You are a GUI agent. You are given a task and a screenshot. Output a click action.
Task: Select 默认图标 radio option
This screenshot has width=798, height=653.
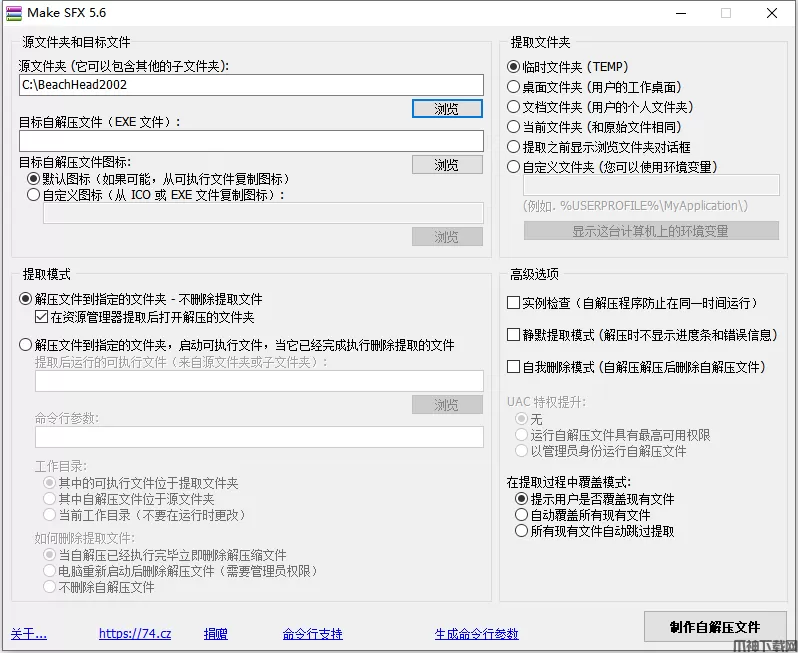tap(34, 179)
